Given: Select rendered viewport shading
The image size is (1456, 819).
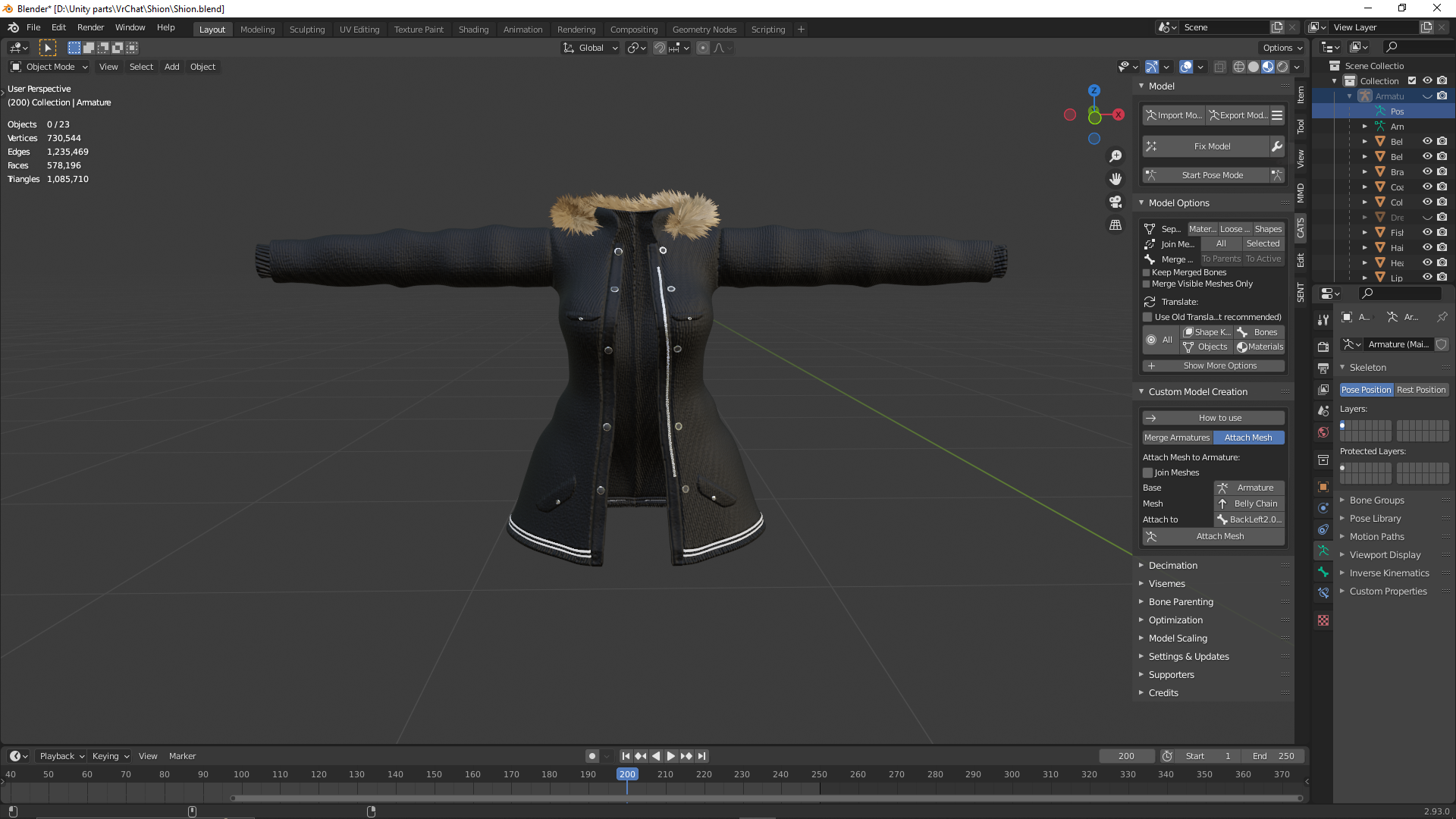Looking at the screenshot, I should (x=1282, y=67).
